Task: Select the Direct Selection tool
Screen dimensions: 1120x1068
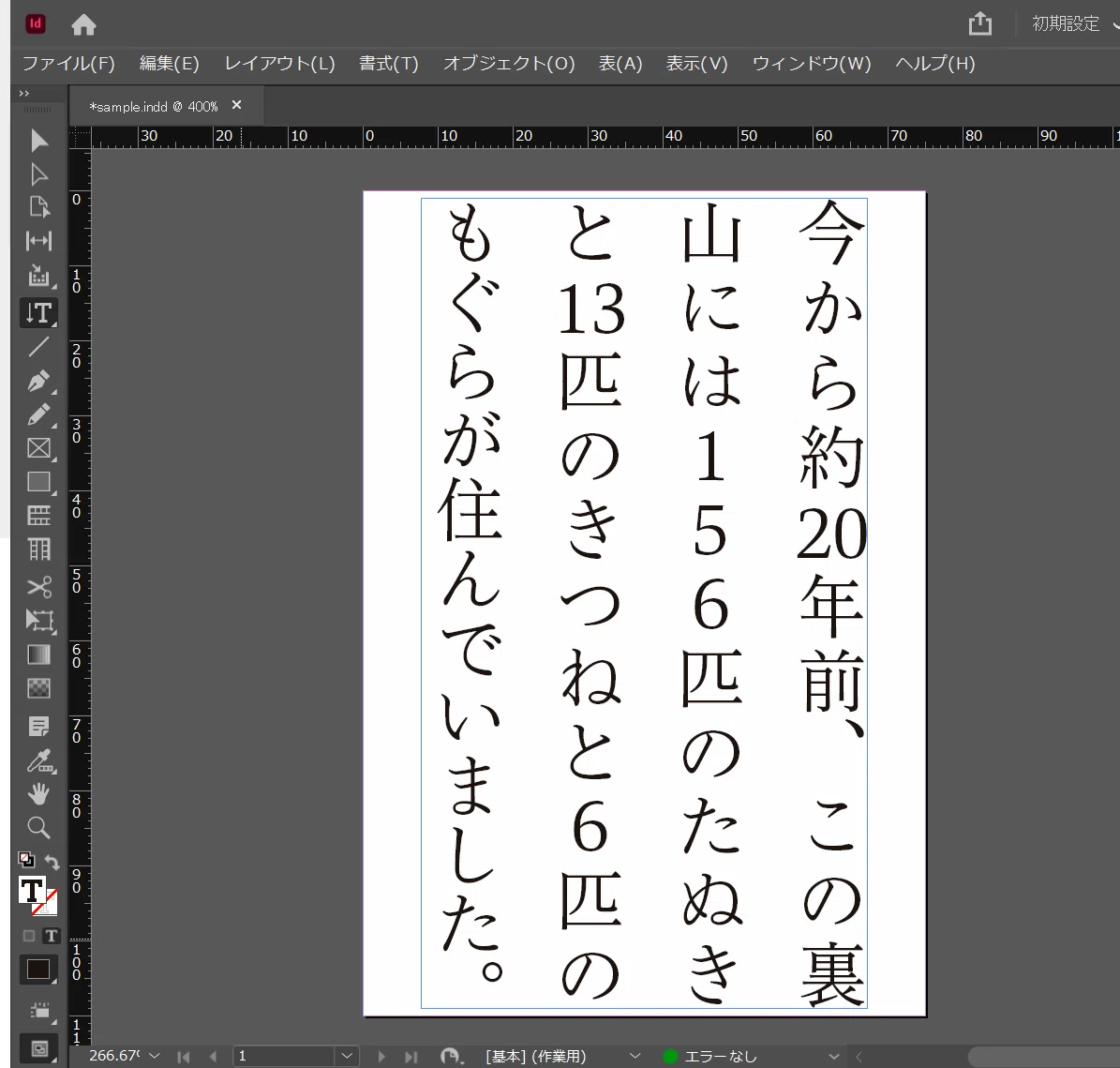Action: click(38, 174)
